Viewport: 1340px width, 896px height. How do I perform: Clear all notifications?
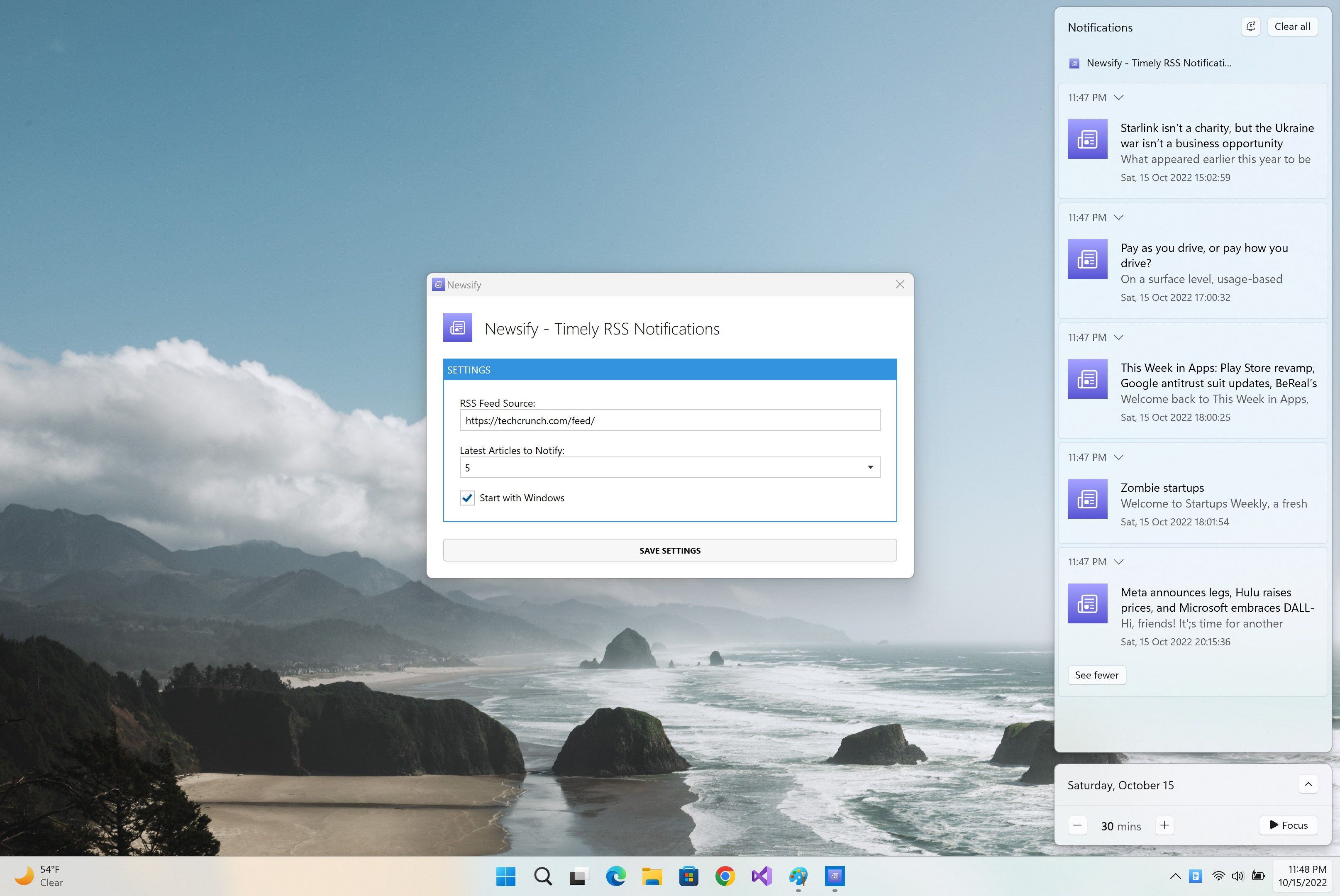pyautogui.click(x=1292, y=27)
